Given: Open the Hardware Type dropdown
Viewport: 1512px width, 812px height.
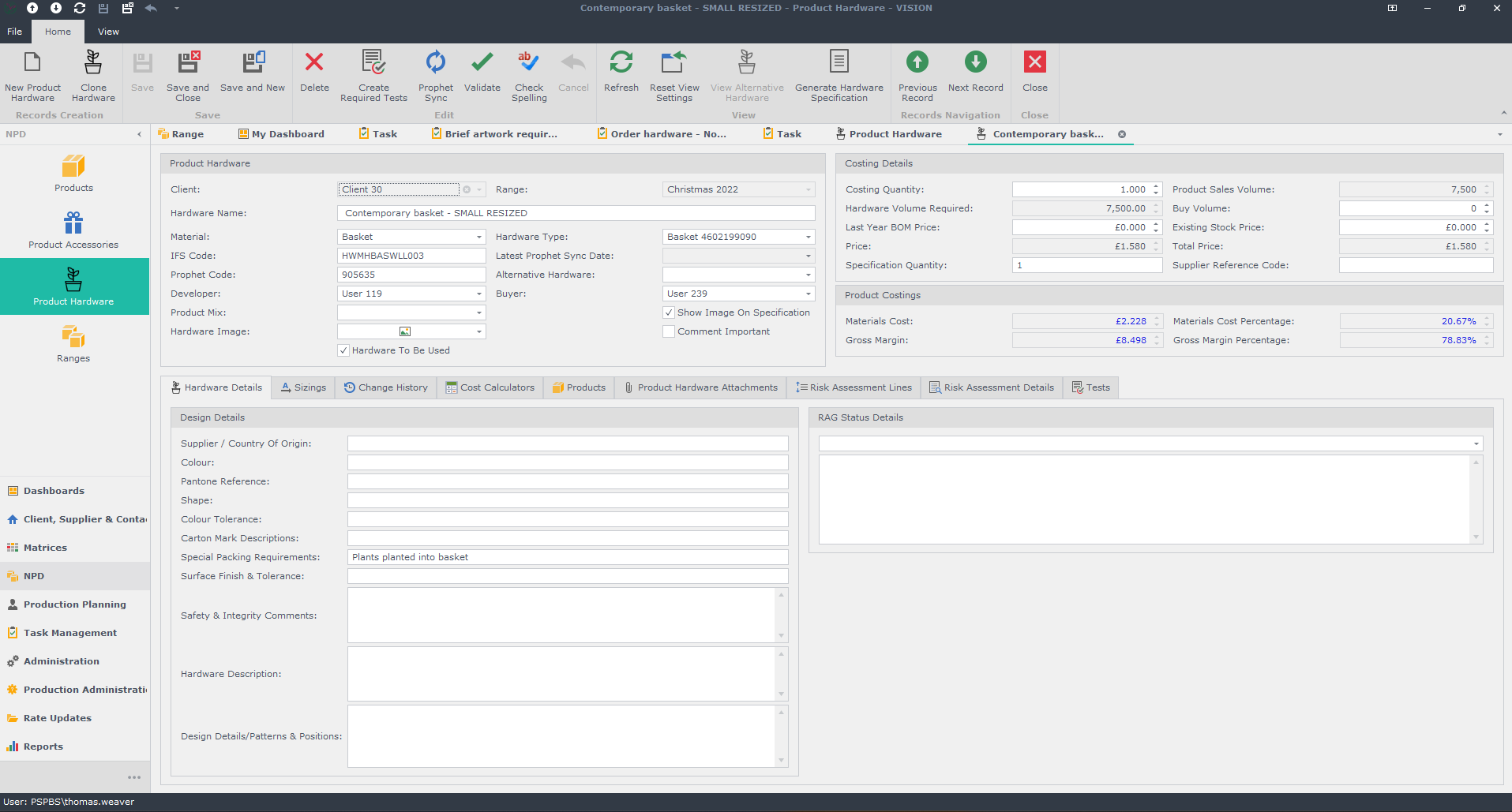Looking at the screenshot, I should [x=808, y=237].
